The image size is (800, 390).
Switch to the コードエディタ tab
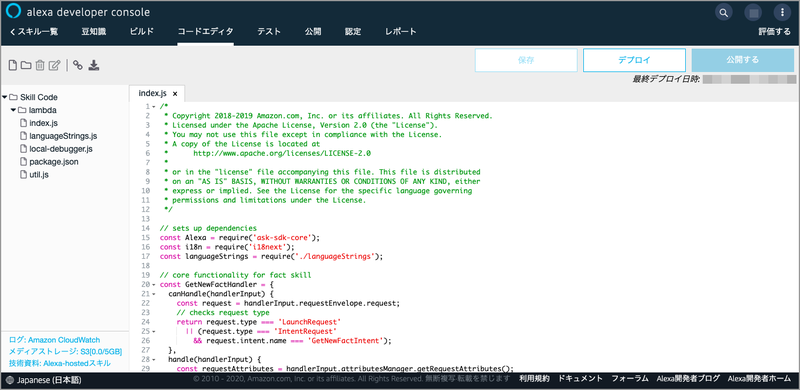coord(206,32)
